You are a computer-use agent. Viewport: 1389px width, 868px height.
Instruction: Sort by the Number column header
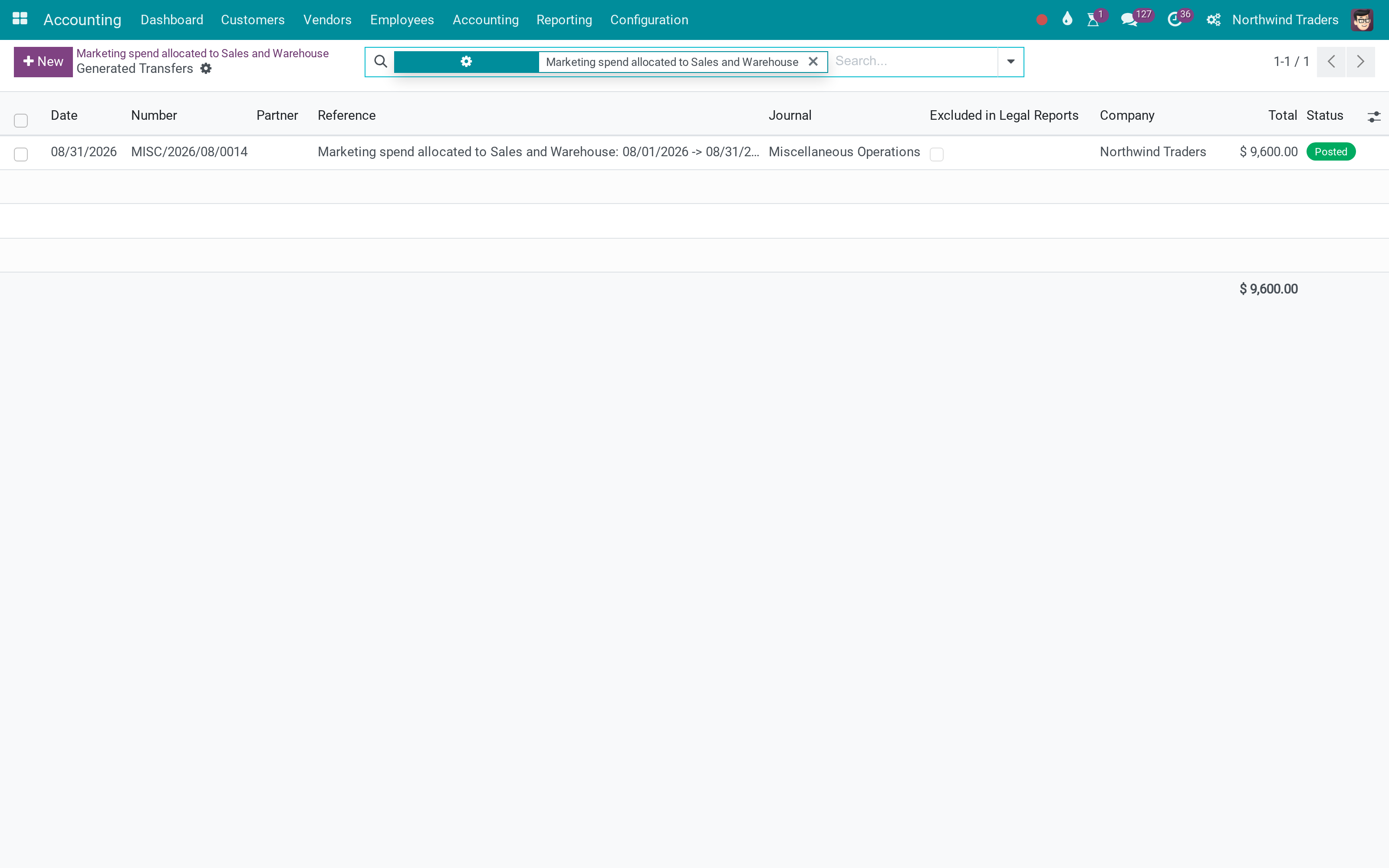tap(154, 115)
